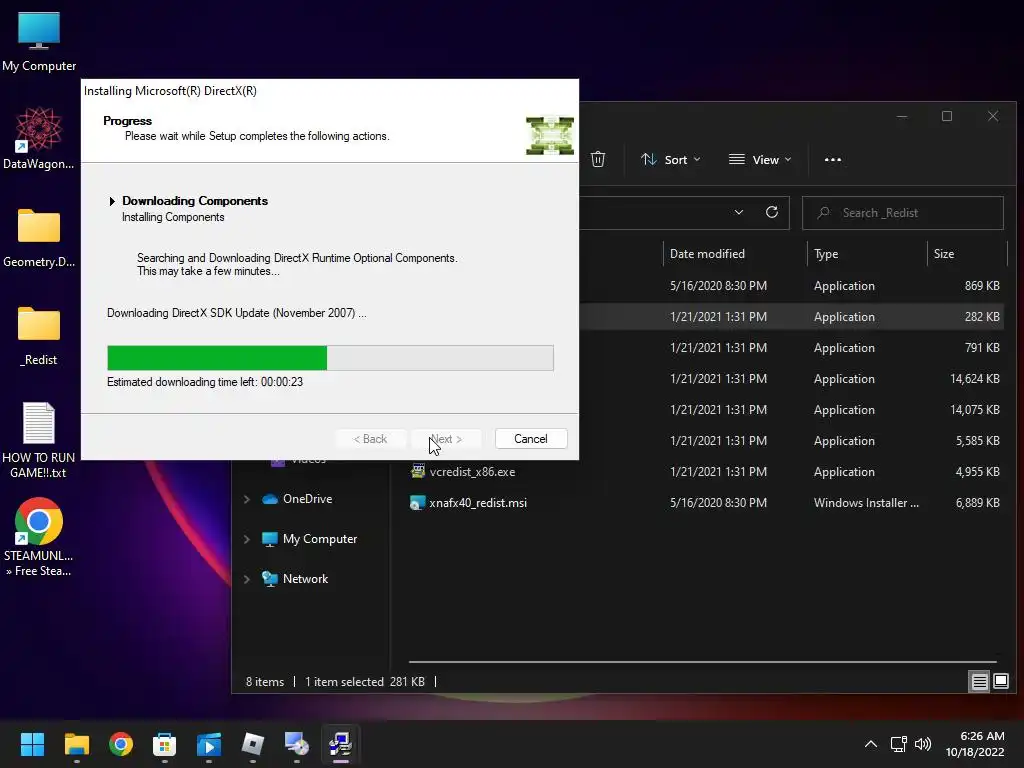Open File Explorer from taskbar
Screen dimensions: 1024x768
point(76,744)
